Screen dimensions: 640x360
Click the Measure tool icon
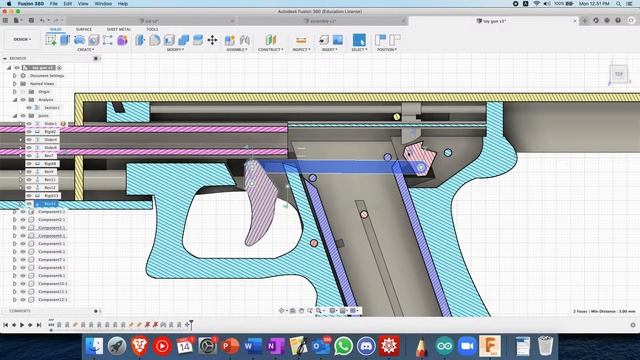click(301, 40)
